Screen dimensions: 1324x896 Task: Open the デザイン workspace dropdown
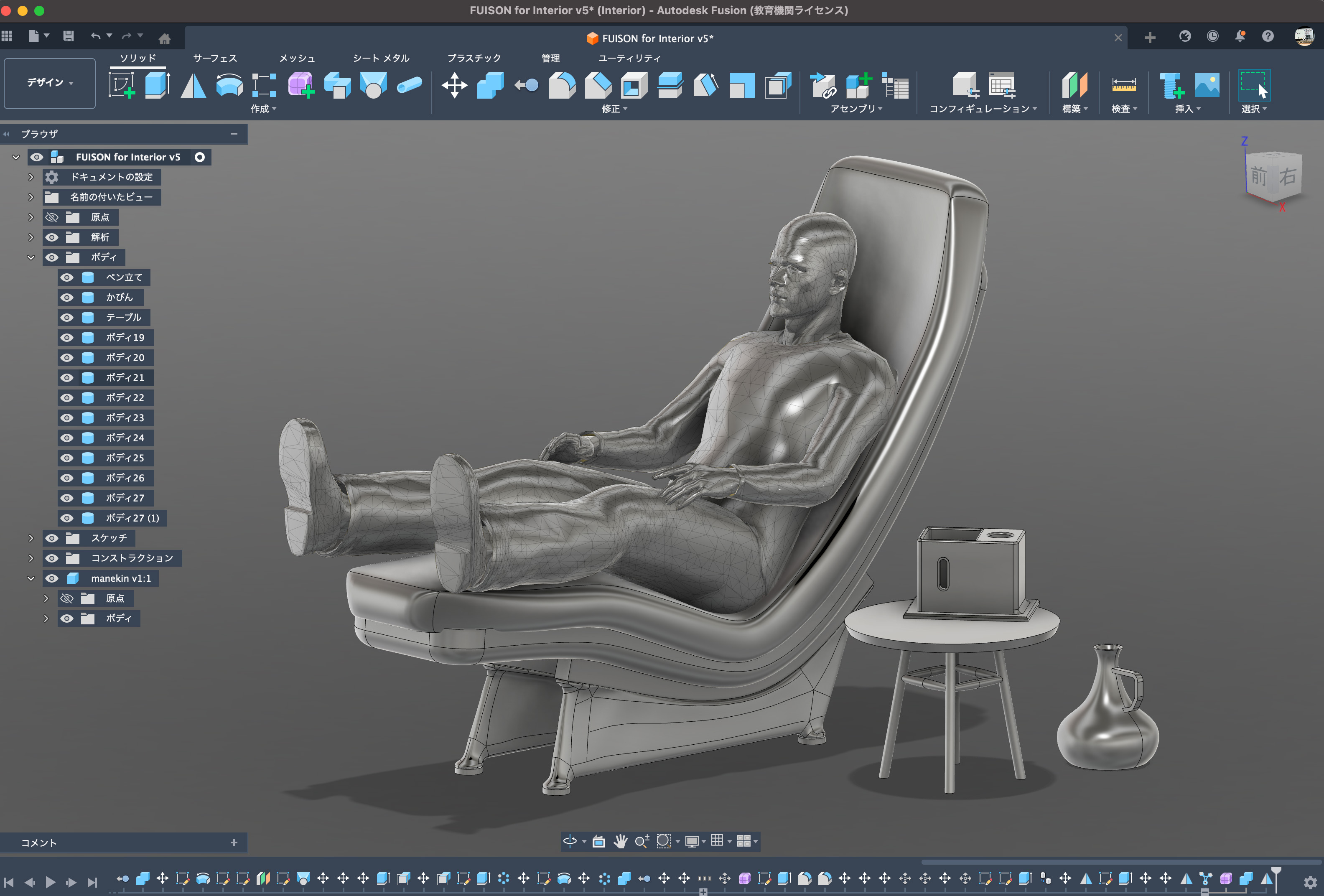[x=50, y=83]
